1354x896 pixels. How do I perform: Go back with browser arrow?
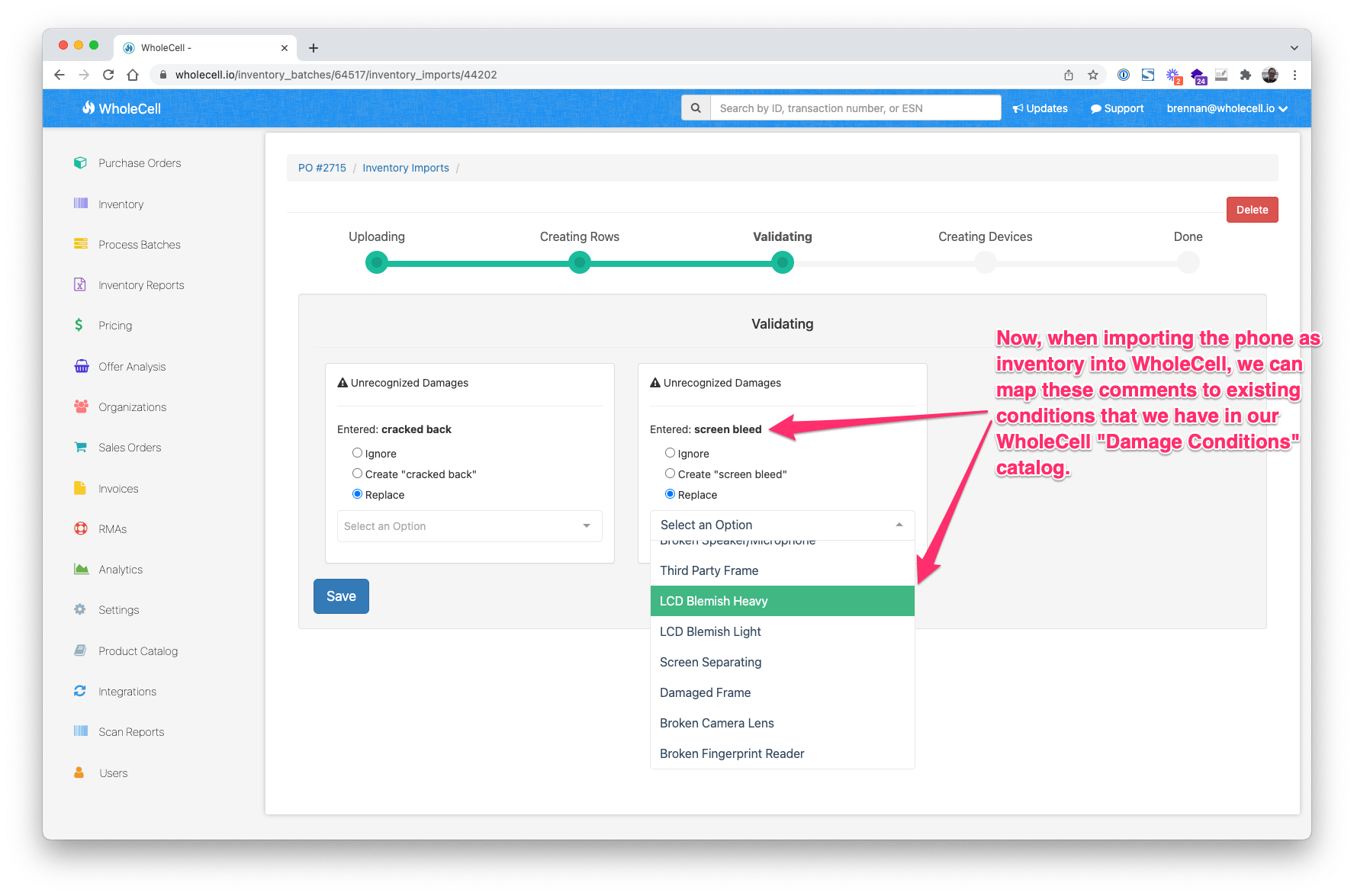(59, 75)
